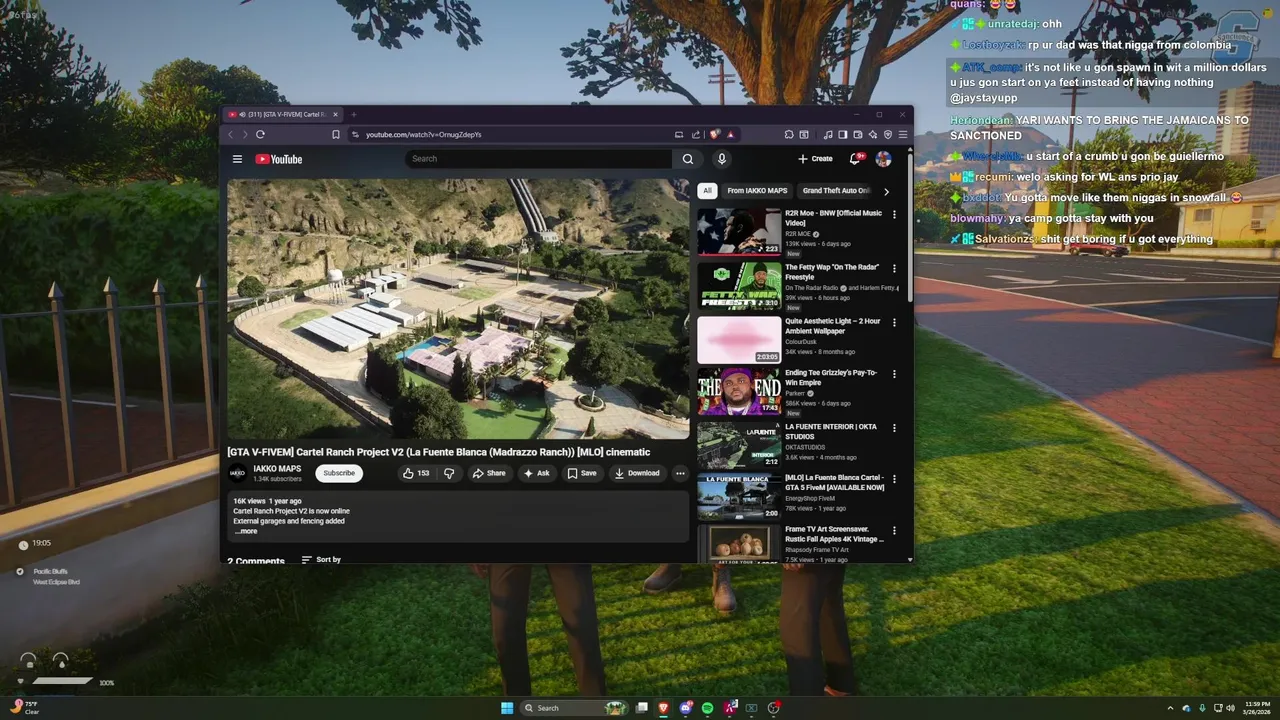Open the Ending Tee Grizzley's Empire thumbnail

[x=739, y=391]
